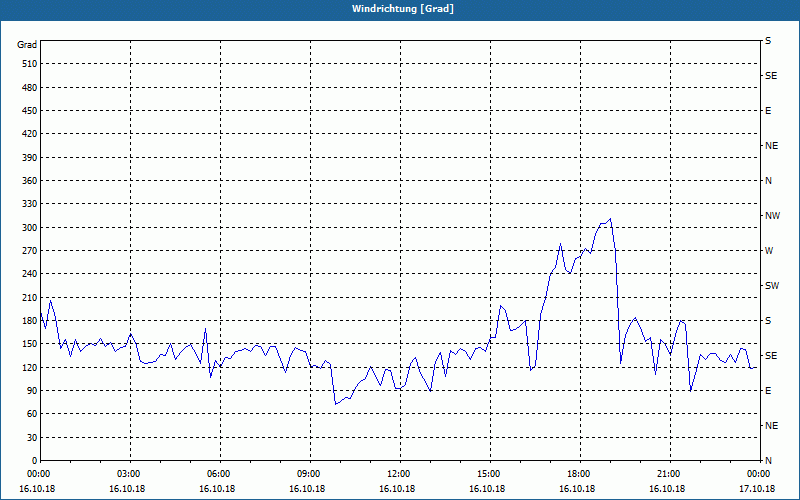Image resolution: width=800 pixels, height=500 pixels.
Task: Select the 150 degree axis label
Action: point(29,344)
